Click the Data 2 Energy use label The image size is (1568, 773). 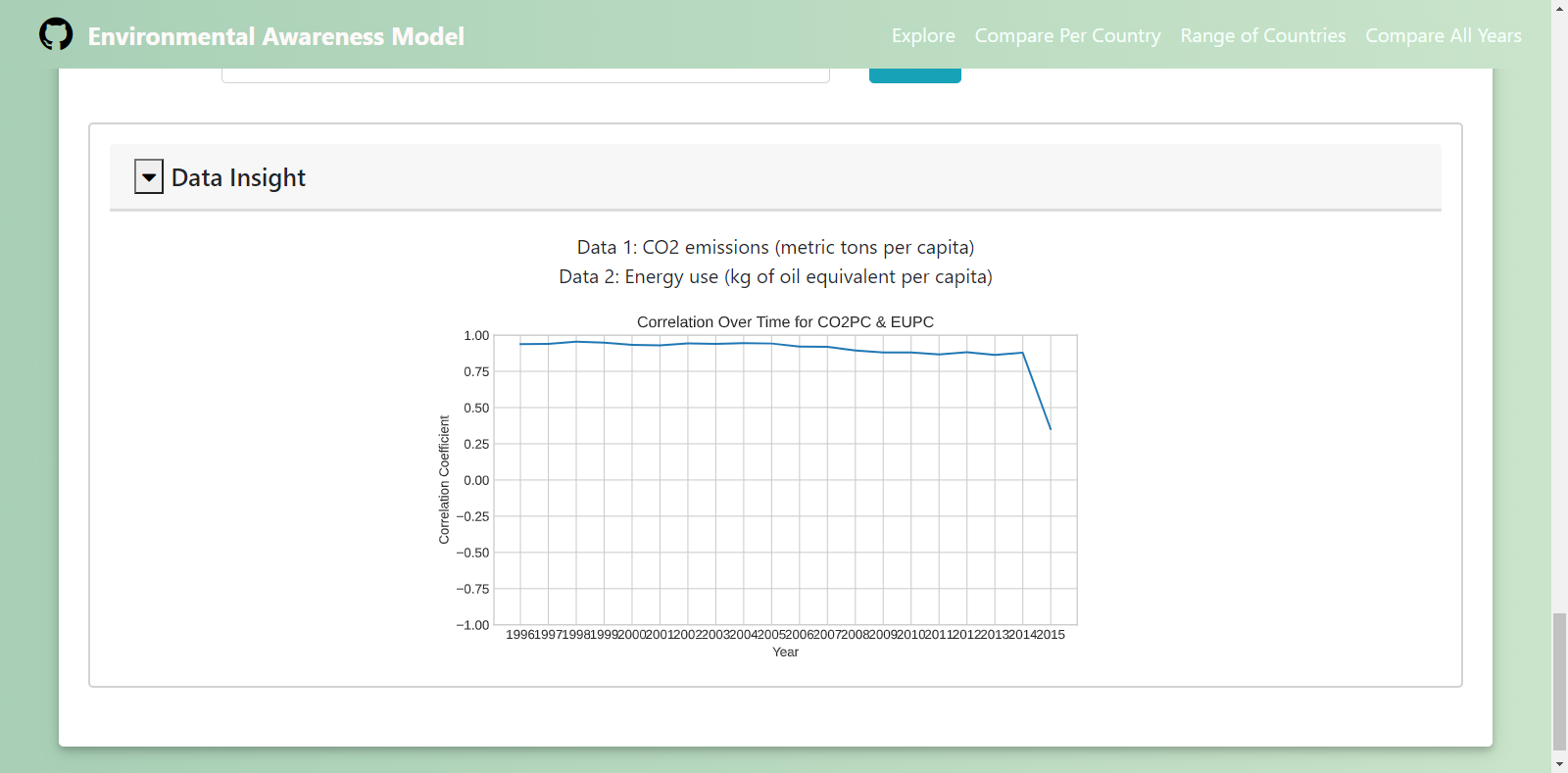pyautogui.click(x=775, y=277)
